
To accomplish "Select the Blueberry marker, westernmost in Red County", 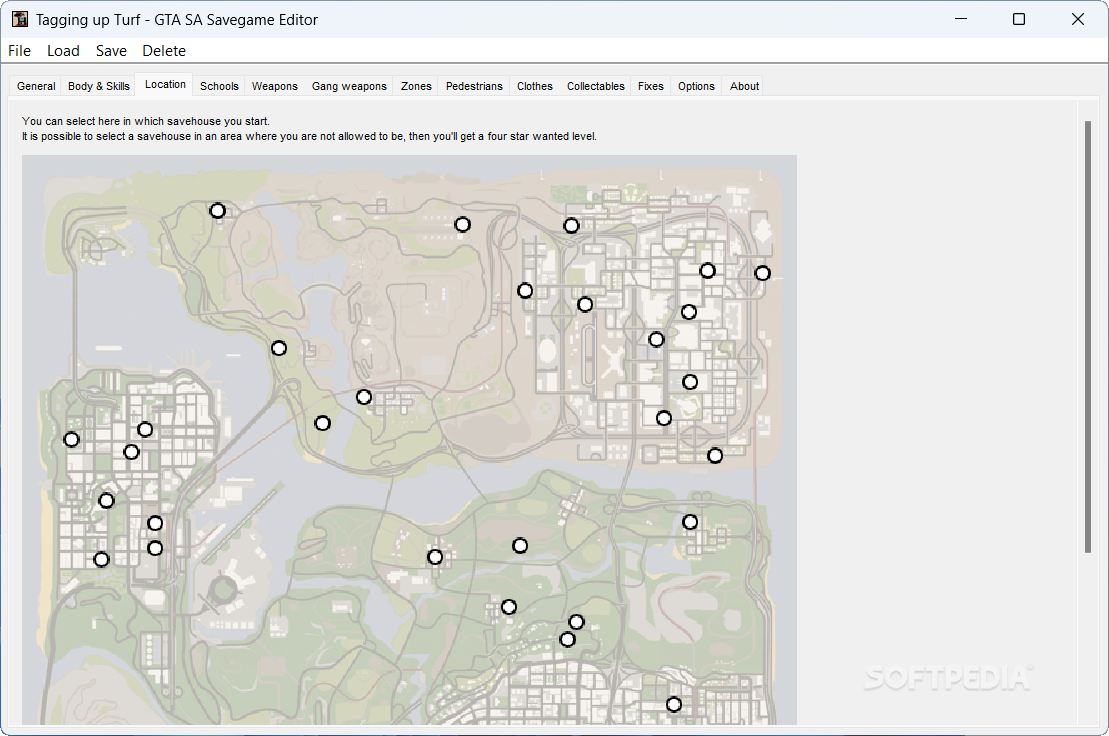I will coord(436,557).
